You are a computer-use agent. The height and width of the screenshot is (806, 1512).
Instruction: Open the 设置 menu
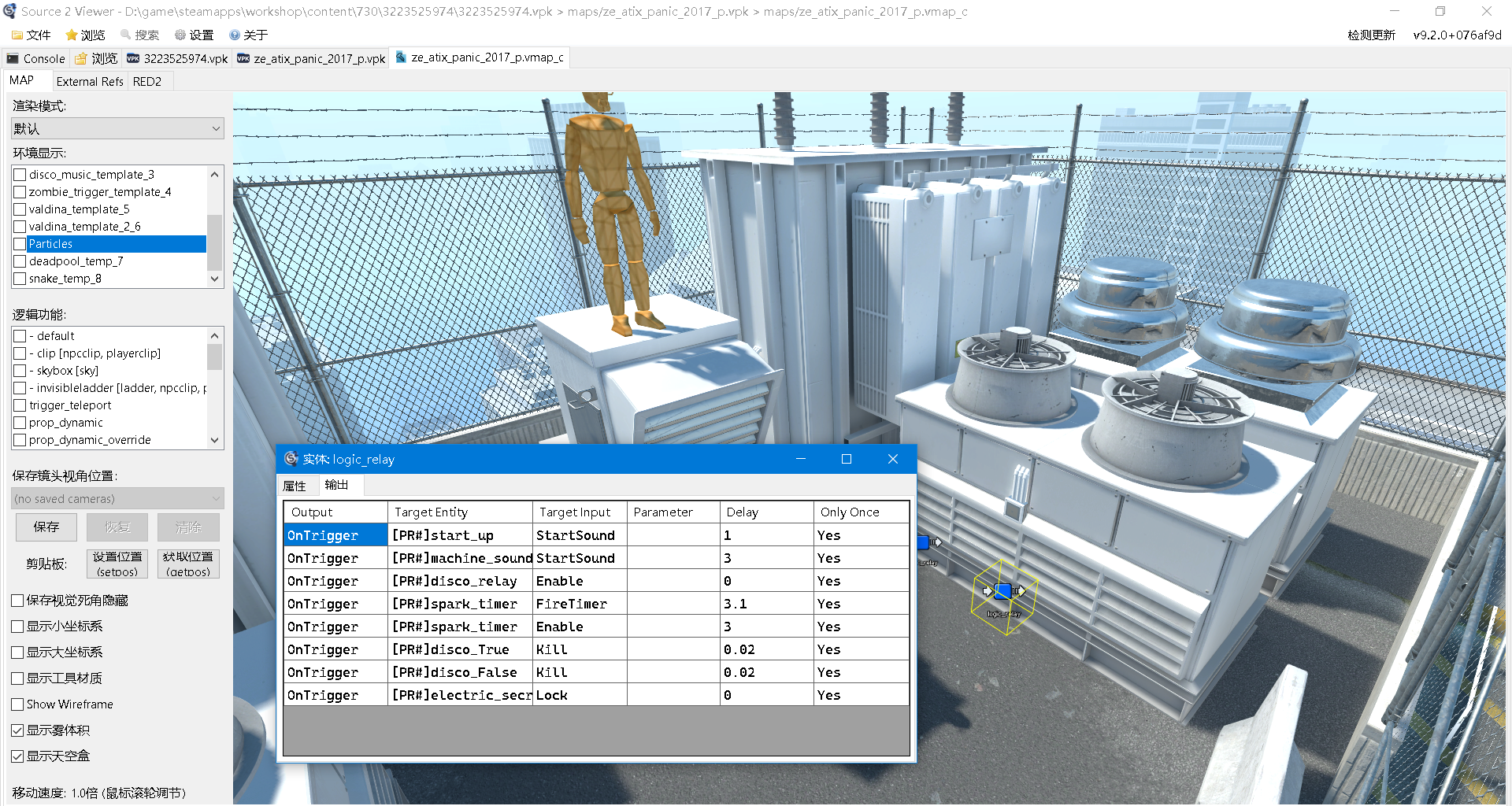click(194, 35)
